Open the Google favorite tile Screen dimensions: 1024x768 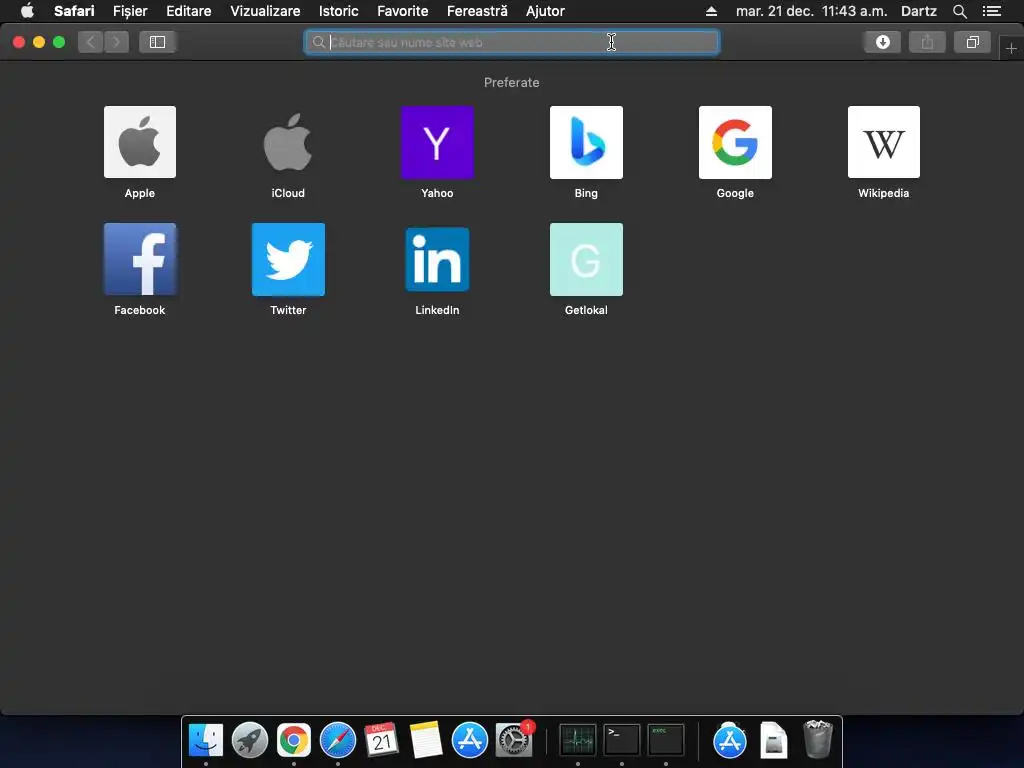click(x=735, y=142)
